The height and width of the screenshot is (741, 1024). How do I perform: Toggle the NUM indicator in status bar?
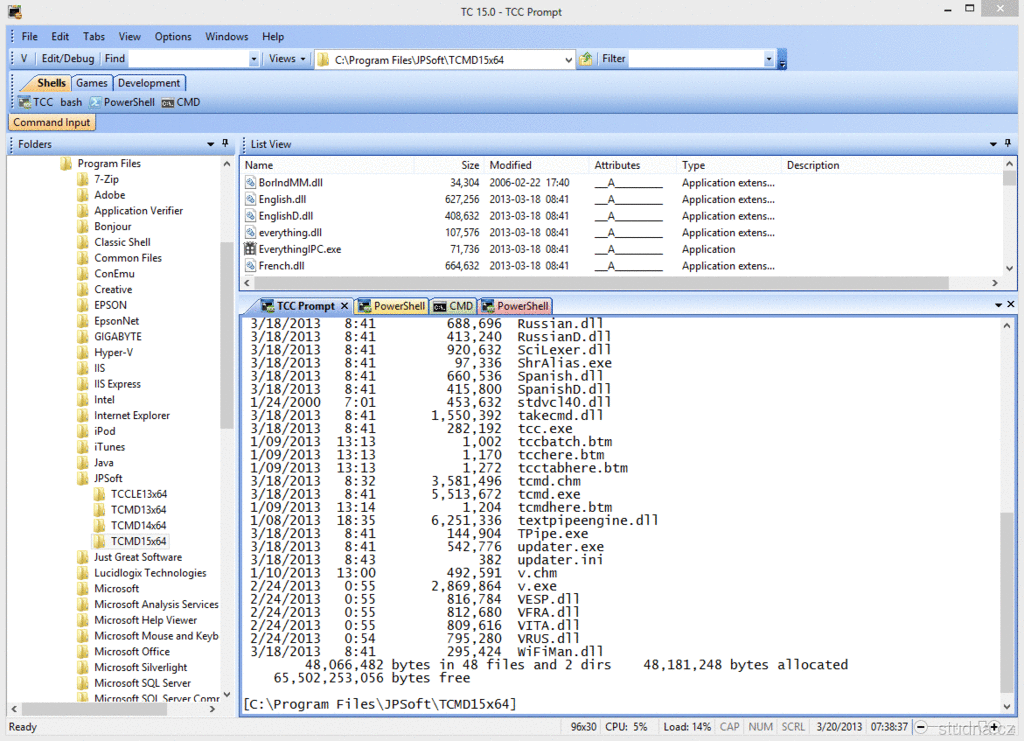[760, 727]
